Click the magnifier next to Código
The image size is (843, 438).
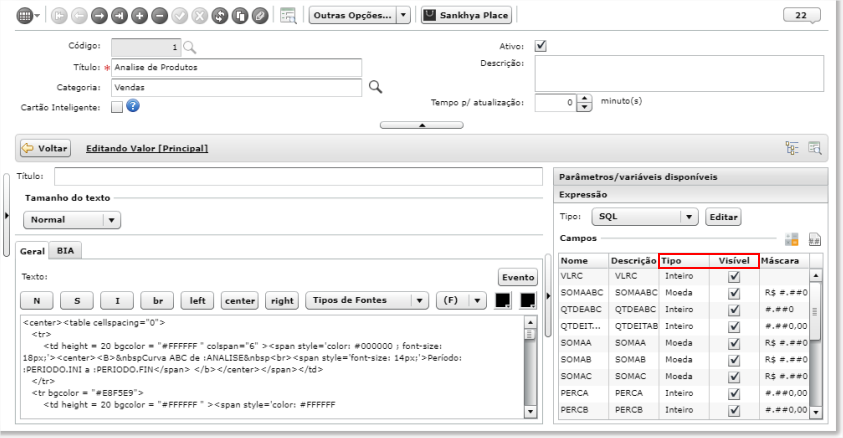tap(189, 47)
